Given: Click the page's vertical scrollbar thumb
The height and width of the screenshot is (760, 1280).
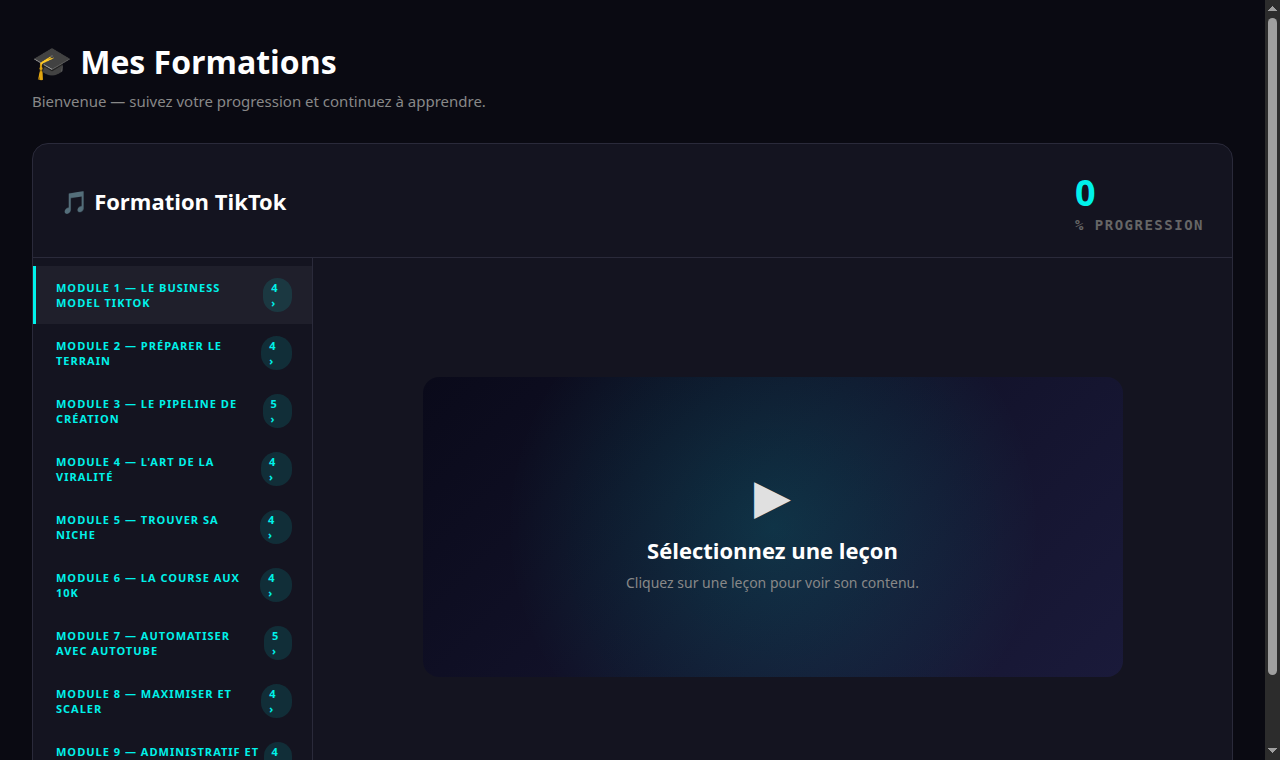Looking at the screenshot, I should pos(1272,345).
